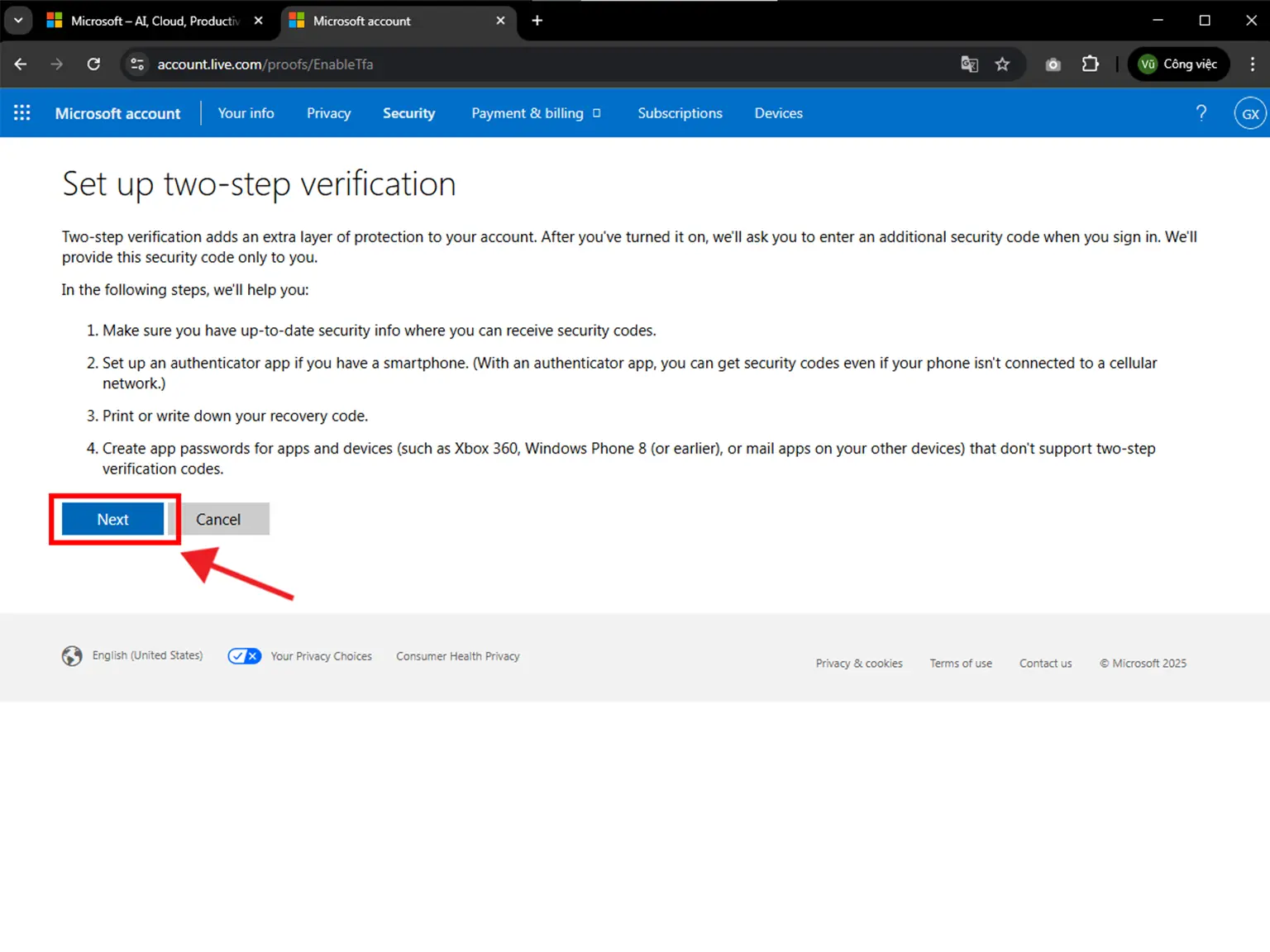View site information for account.live.com
This screenshot has height=952, width=1270.
click(137, 64)
